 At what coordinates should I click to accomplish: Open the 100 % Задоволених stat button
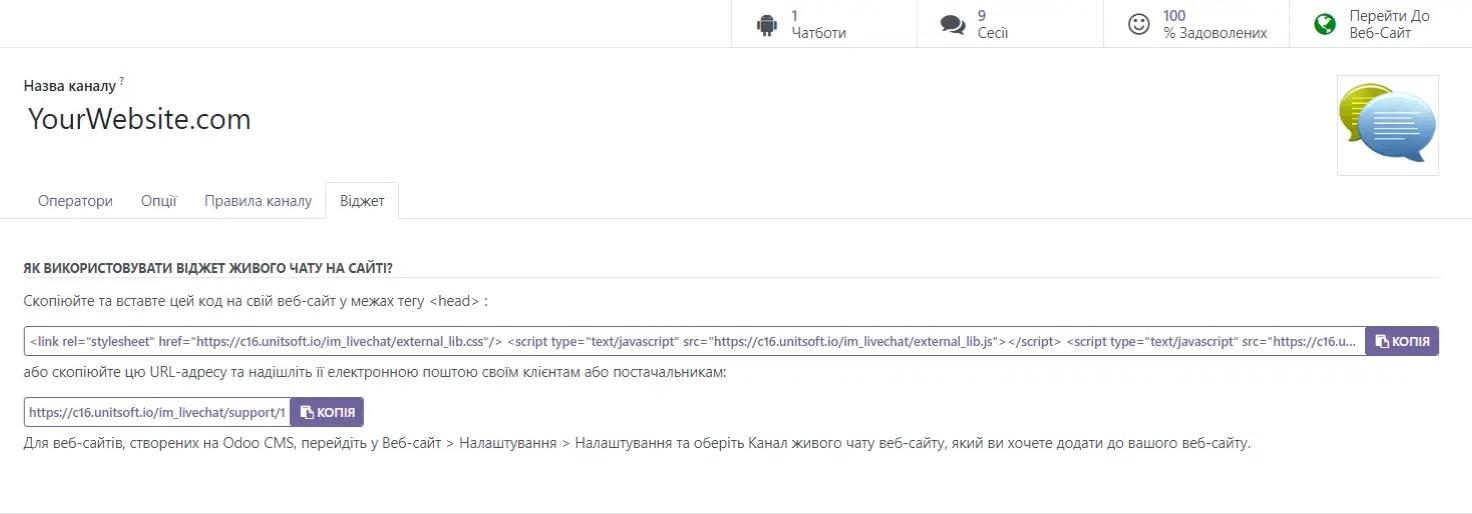pyautogui.click(x=1196, y=24)
